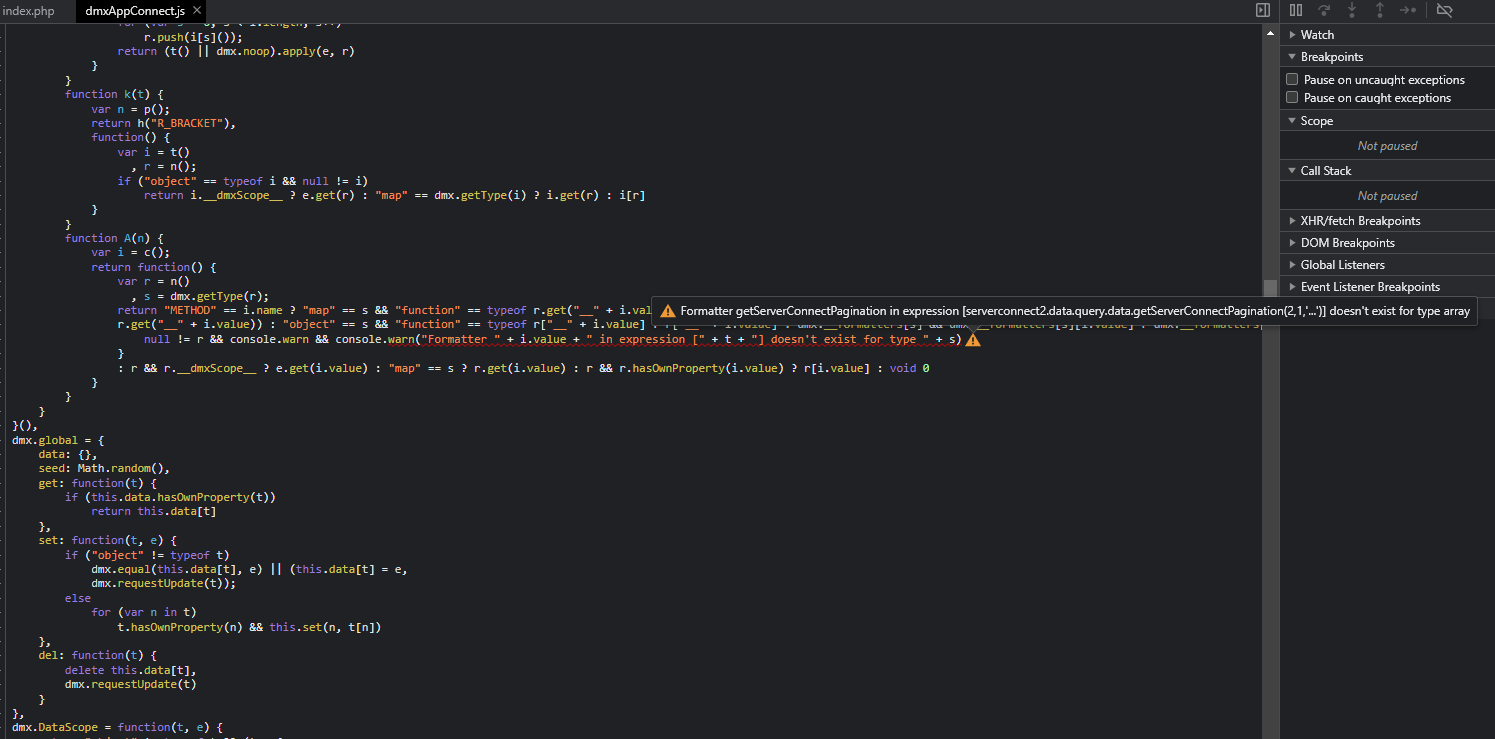1495x739 pixels.
Task: Hide the debugger sidebar with the toggle icon
Action: (x=1263, y=10)
